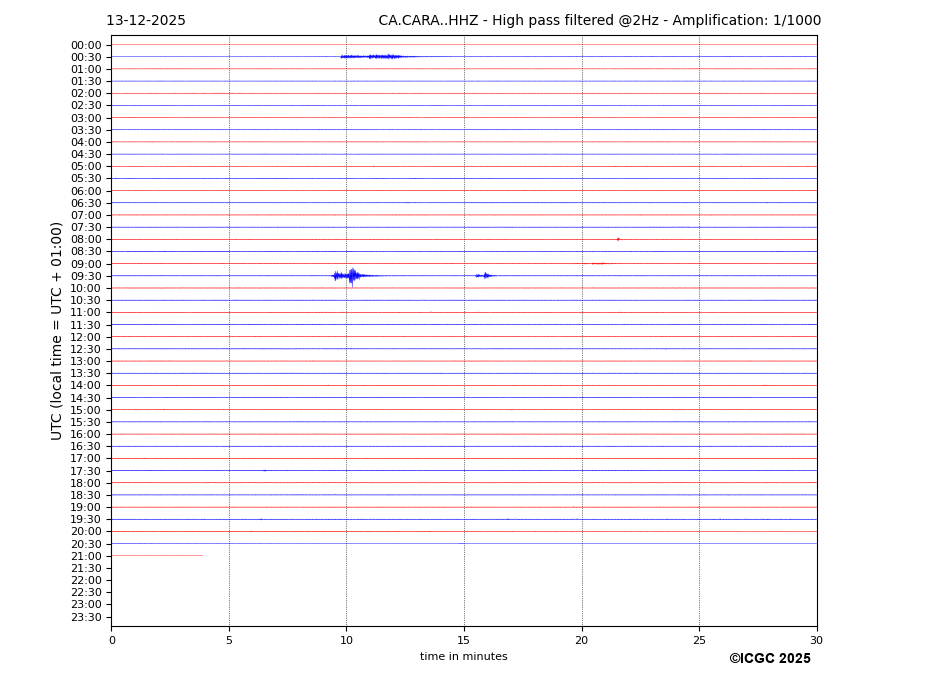Click the date label 13-12-2025
927x696 pixels.
(146, 21)
